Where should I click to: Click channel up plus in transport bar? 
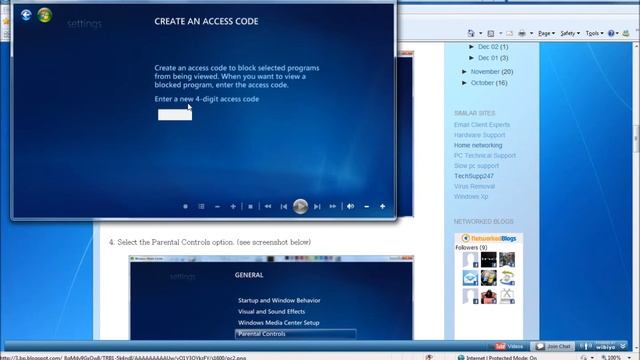[x=233, y=207]
